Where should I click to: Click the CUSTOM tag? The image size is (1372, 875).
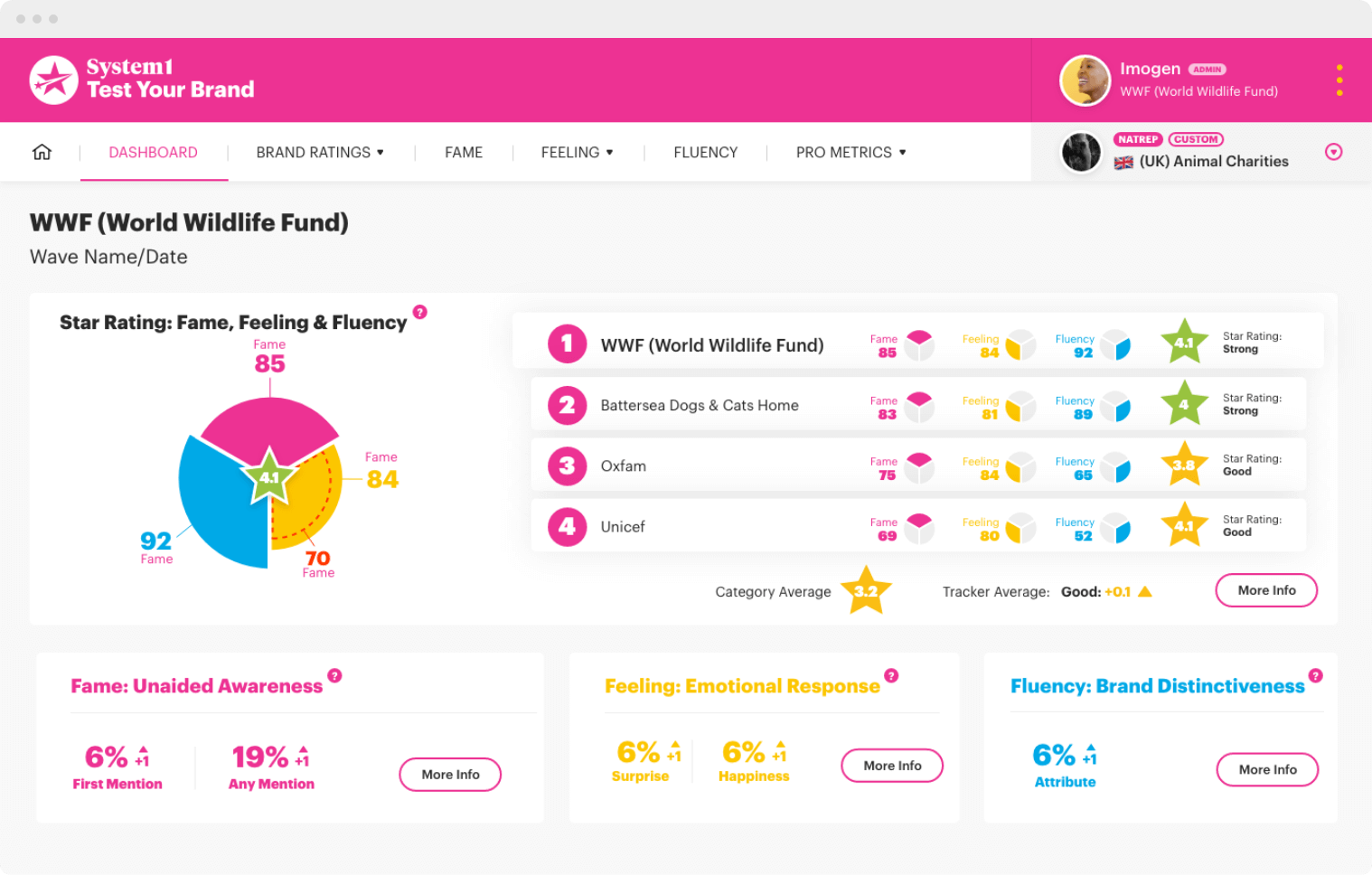click(x=1196, y=139)
